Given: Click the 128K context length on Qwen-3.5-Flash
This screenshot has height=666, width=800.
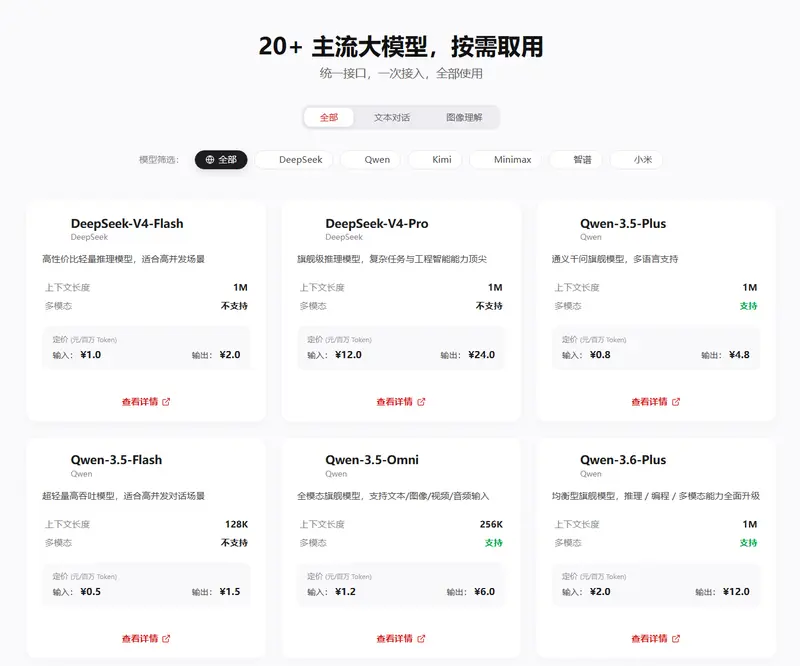Looking at the screenshot, I should pyautogui.click(x=236, y=524).
